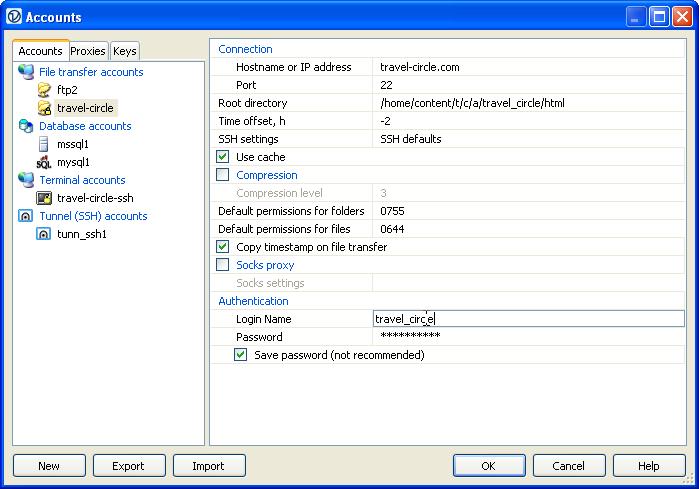This screenshot has width=699, height=489.
Task: Click the tunn_ssh1 tunnel icon
Action: [44, 234]
